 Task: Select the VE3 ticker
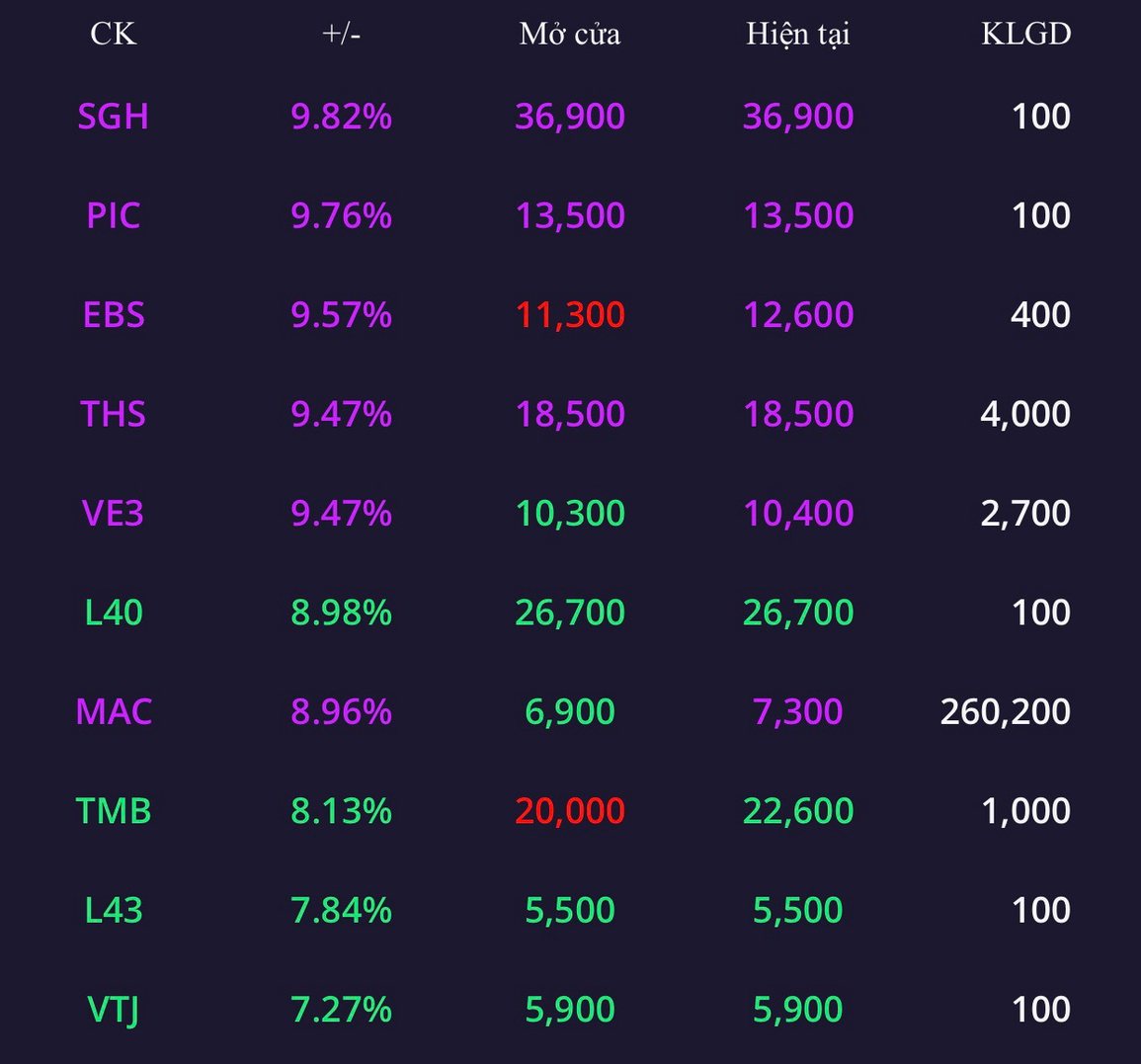point(113,514)
